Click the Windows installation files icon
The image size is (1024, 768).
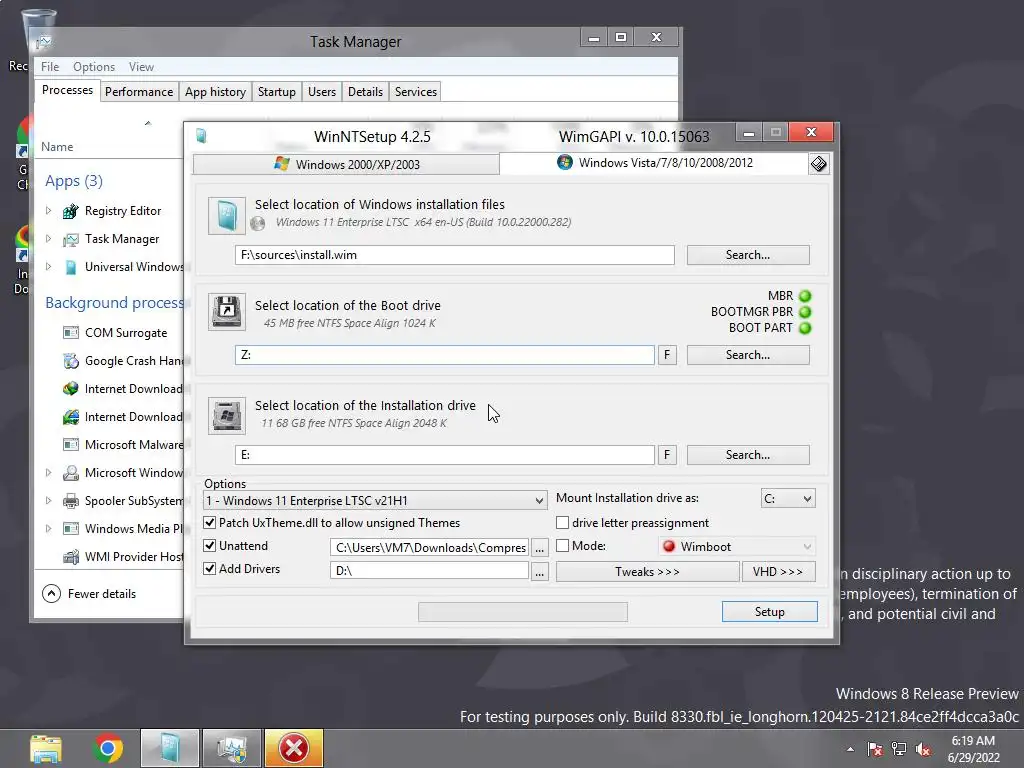pos(227,216)
